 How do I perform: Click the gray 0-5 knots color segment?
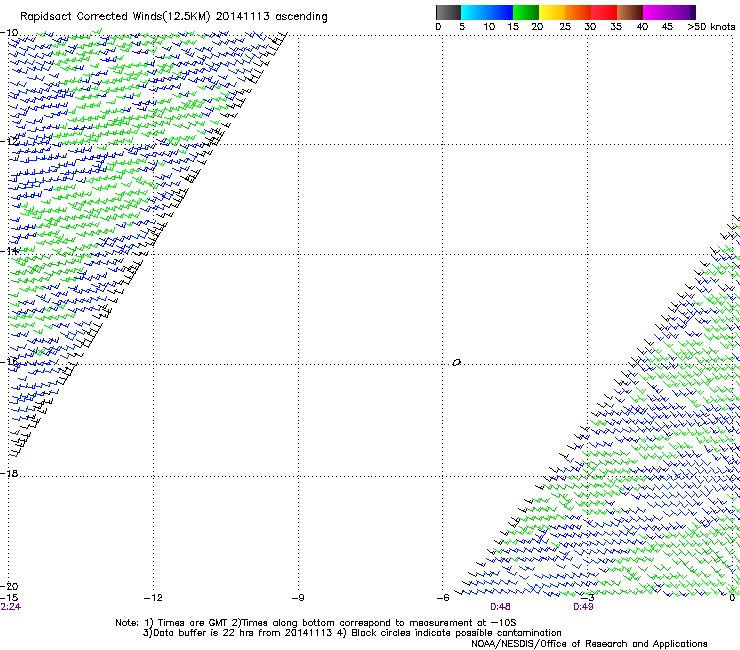coord(448,12)
